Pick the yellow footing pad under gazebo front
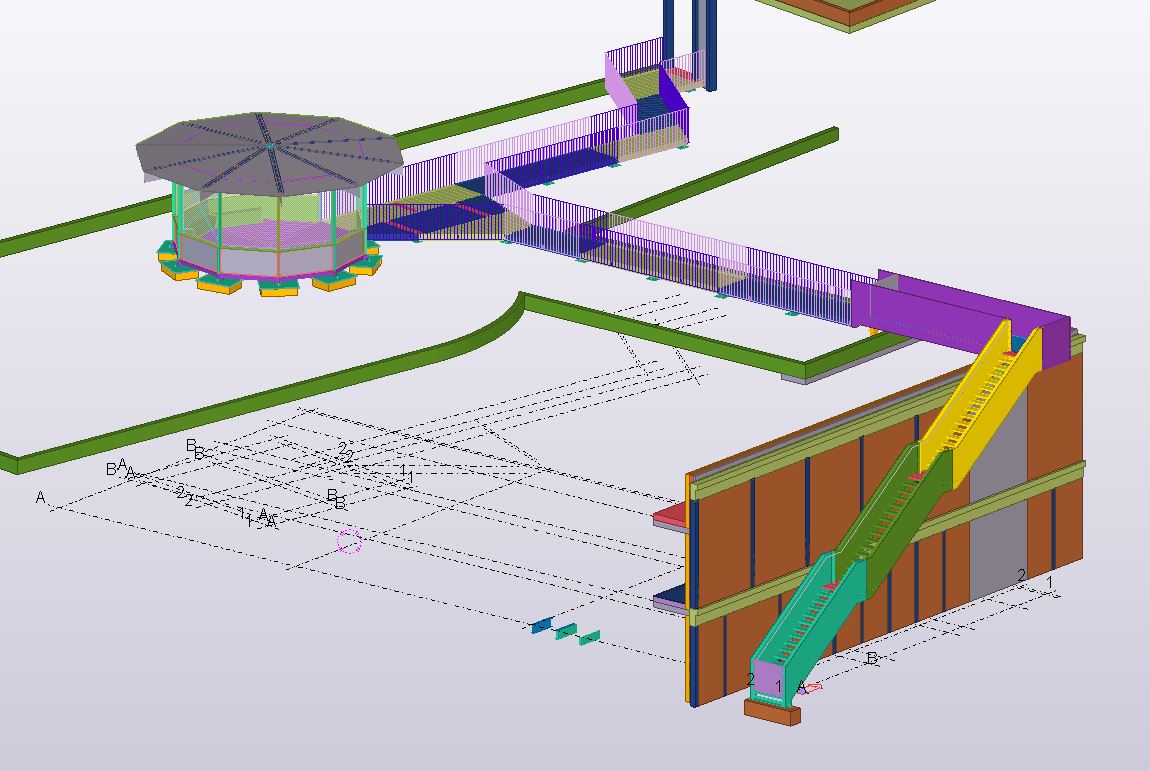 point(219,284)
